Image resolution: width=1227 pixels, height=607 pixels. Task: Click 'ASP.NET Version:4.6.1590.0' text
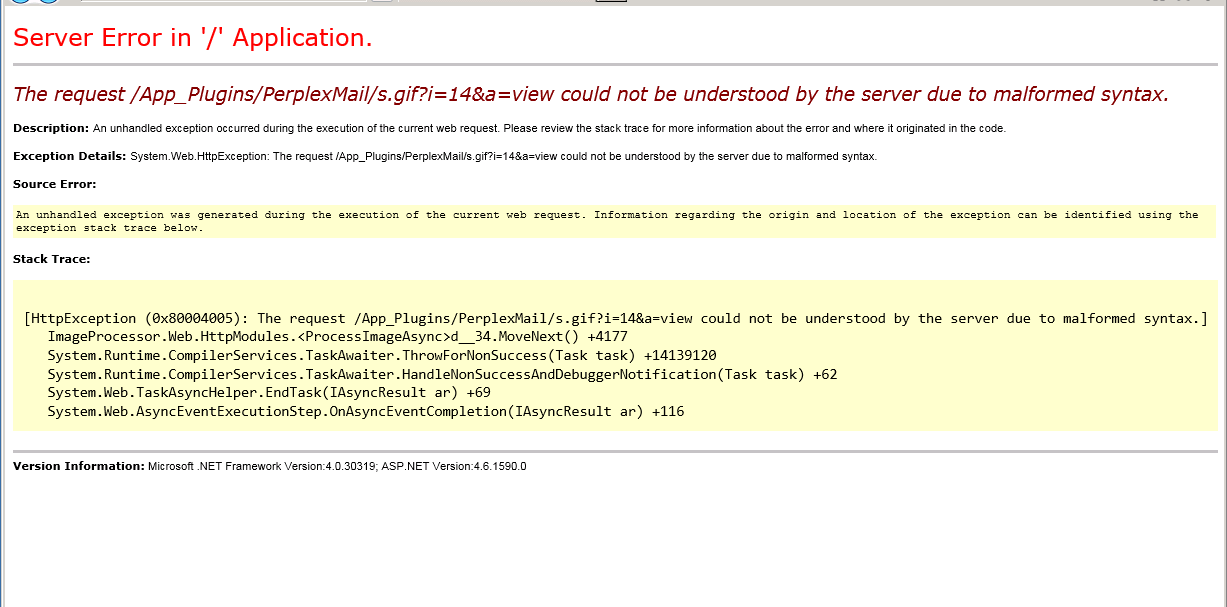coord(454,466)
